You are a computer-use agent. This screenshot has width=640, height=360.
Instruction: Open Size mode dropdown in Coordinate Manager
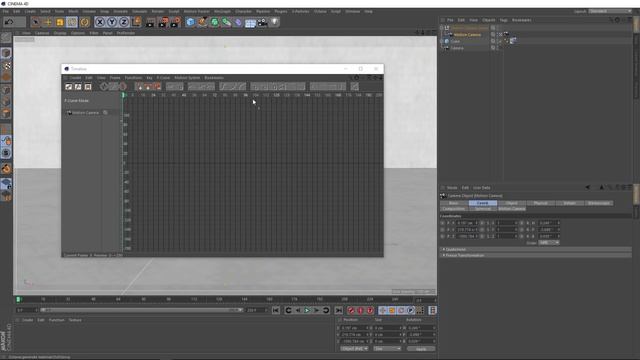pos(387,349)
